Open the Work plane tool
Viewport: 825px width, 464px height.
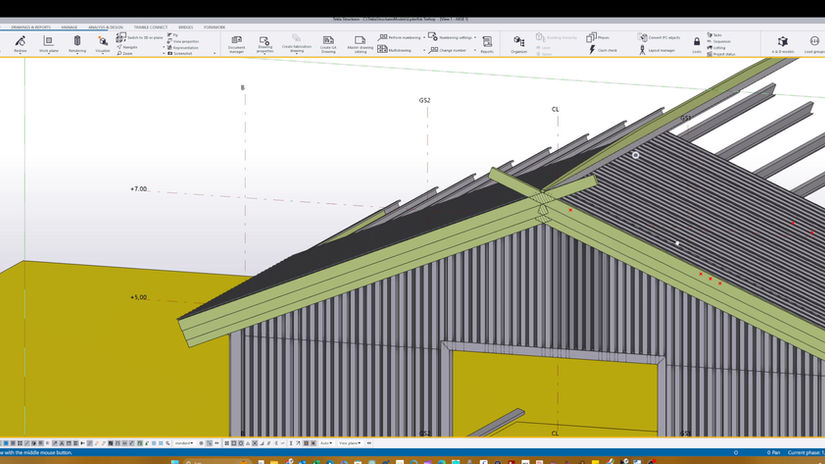pos(48,44)
